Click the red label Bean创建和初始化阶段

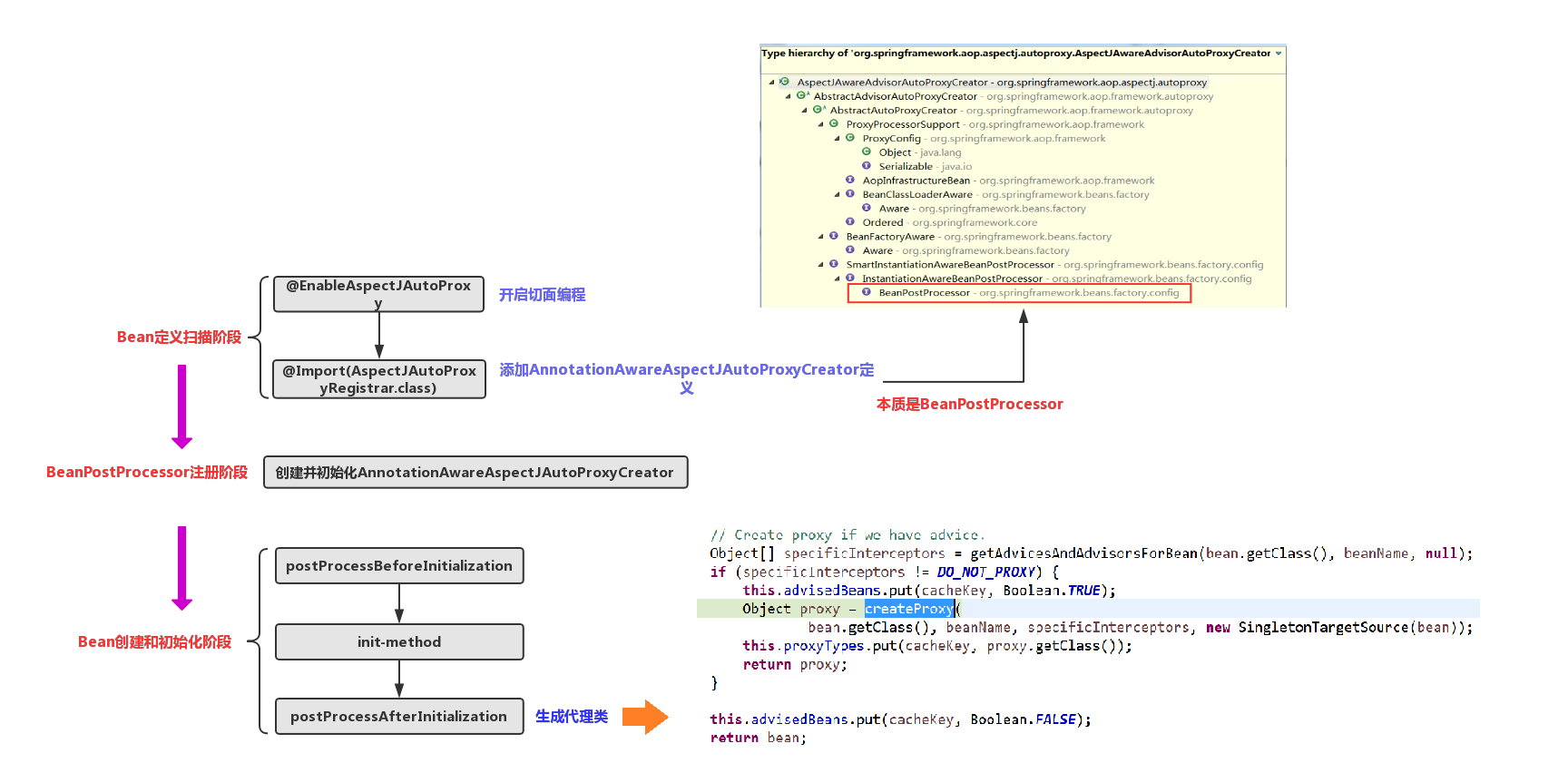154,641
